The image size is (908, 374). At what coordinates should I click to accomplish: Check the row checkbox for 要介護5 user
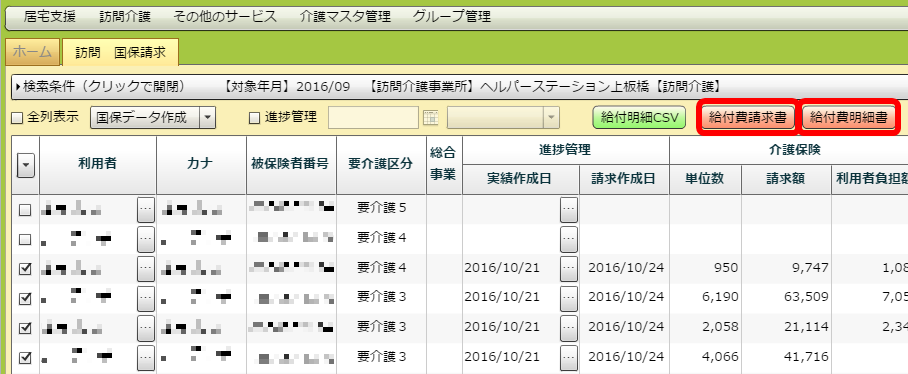coord(25,210)
